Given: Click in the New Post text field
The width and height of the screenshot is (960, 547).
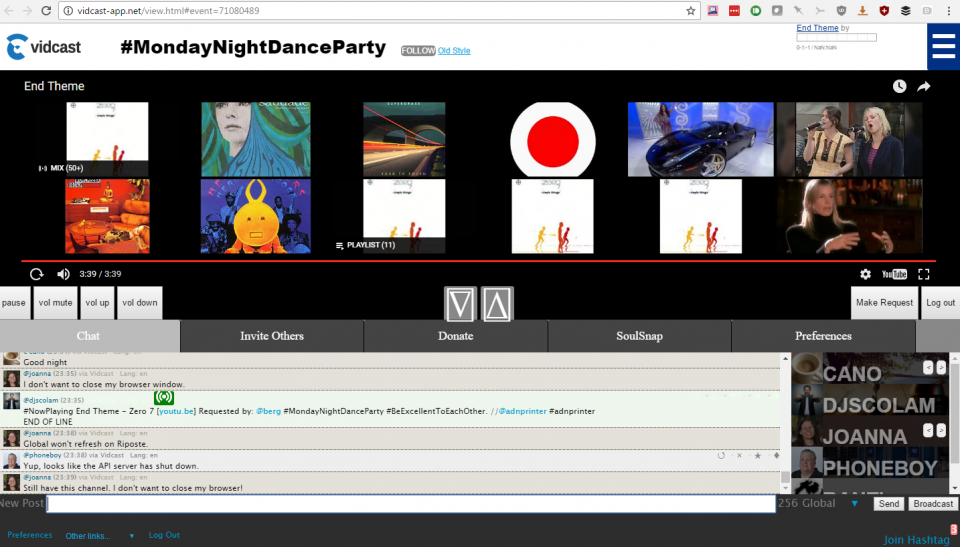Looking at the screenshot, I should 411,504.
